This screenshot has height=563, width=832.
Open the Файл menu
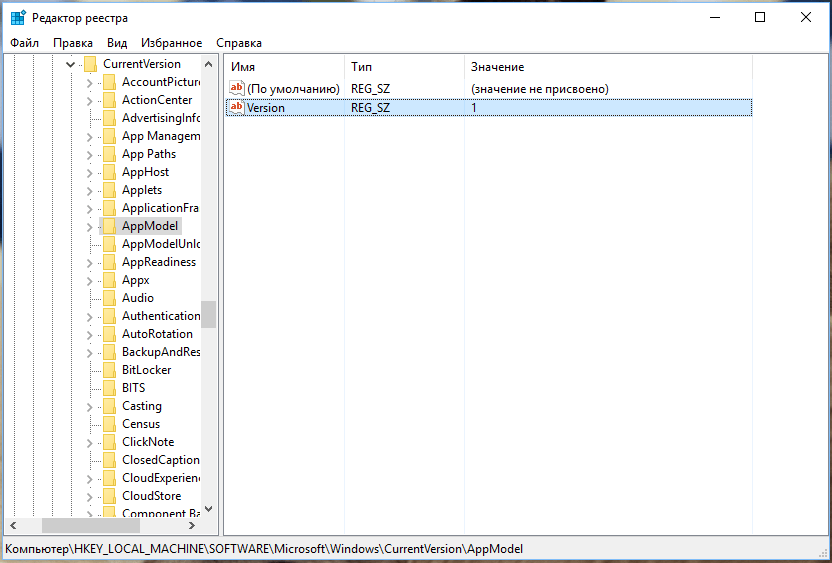(25, 43)
